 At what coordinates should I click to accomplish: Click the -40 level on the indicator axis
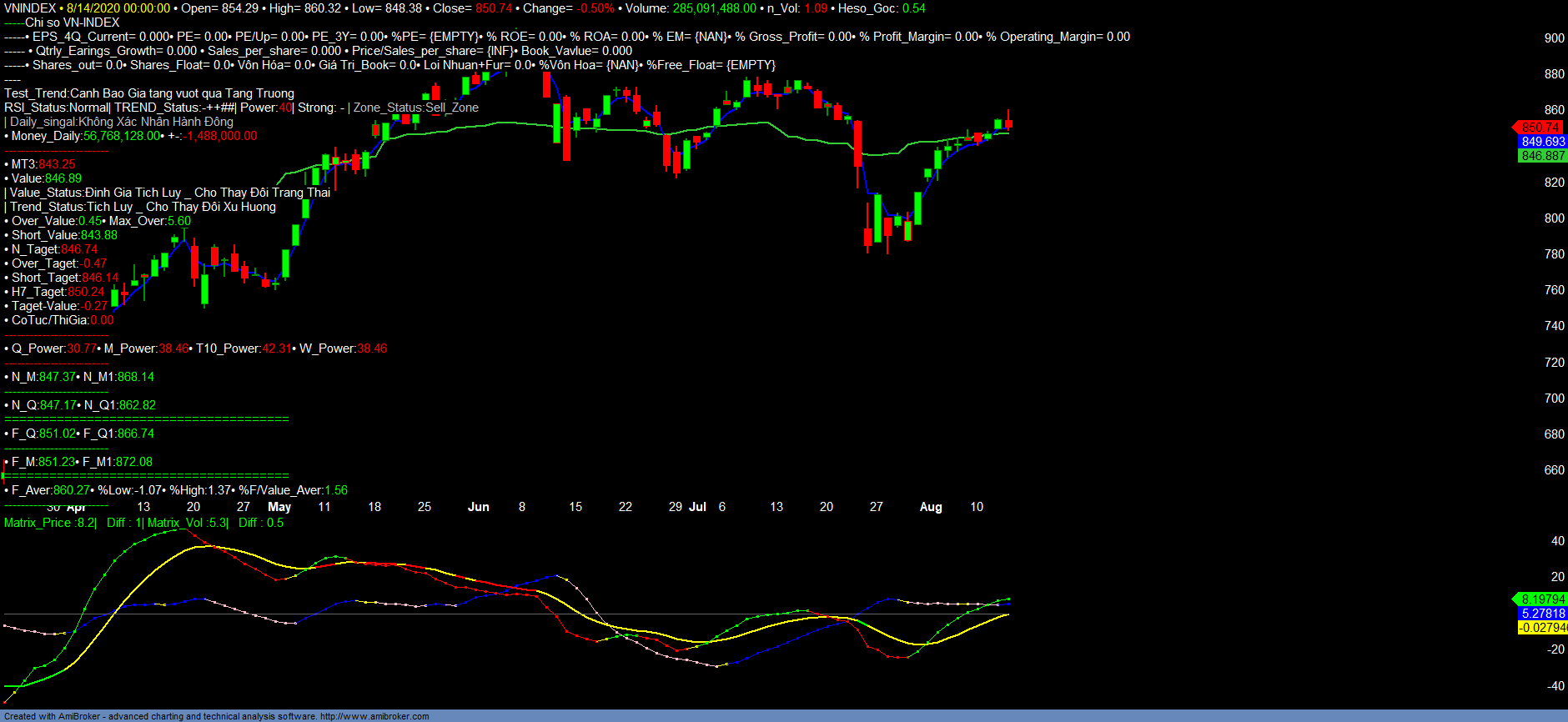(1555, 686)
